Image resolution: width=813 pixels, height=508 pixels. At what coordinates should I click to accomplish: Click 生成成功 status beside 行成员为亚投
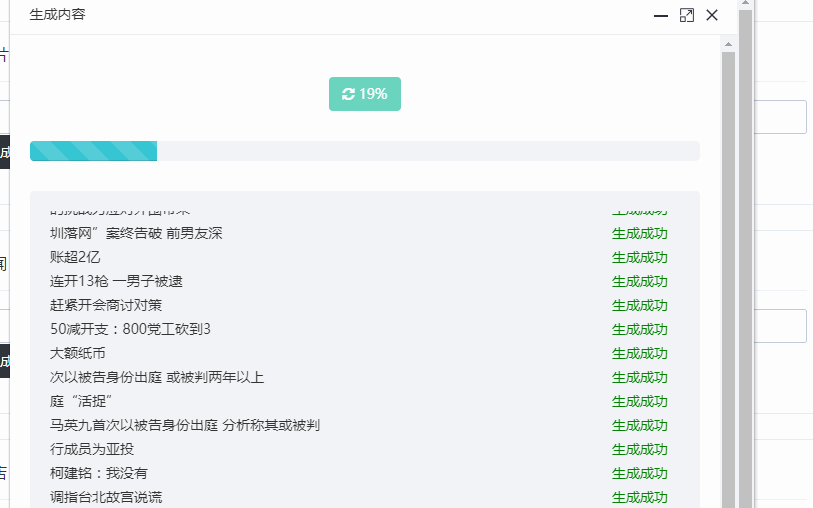639,449
